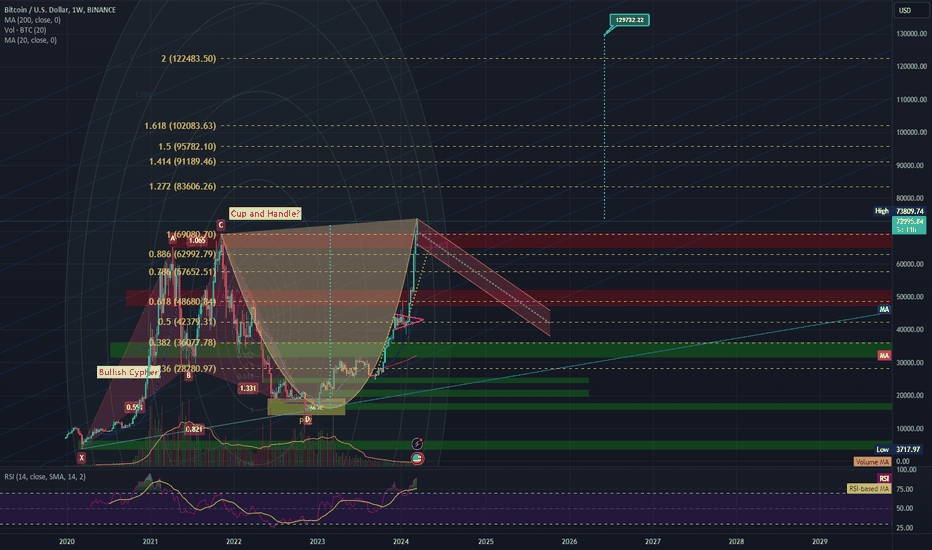Click the RSI-based MA axis label
932x550 pixels.
pyautogui.click(x=869, y=489)
